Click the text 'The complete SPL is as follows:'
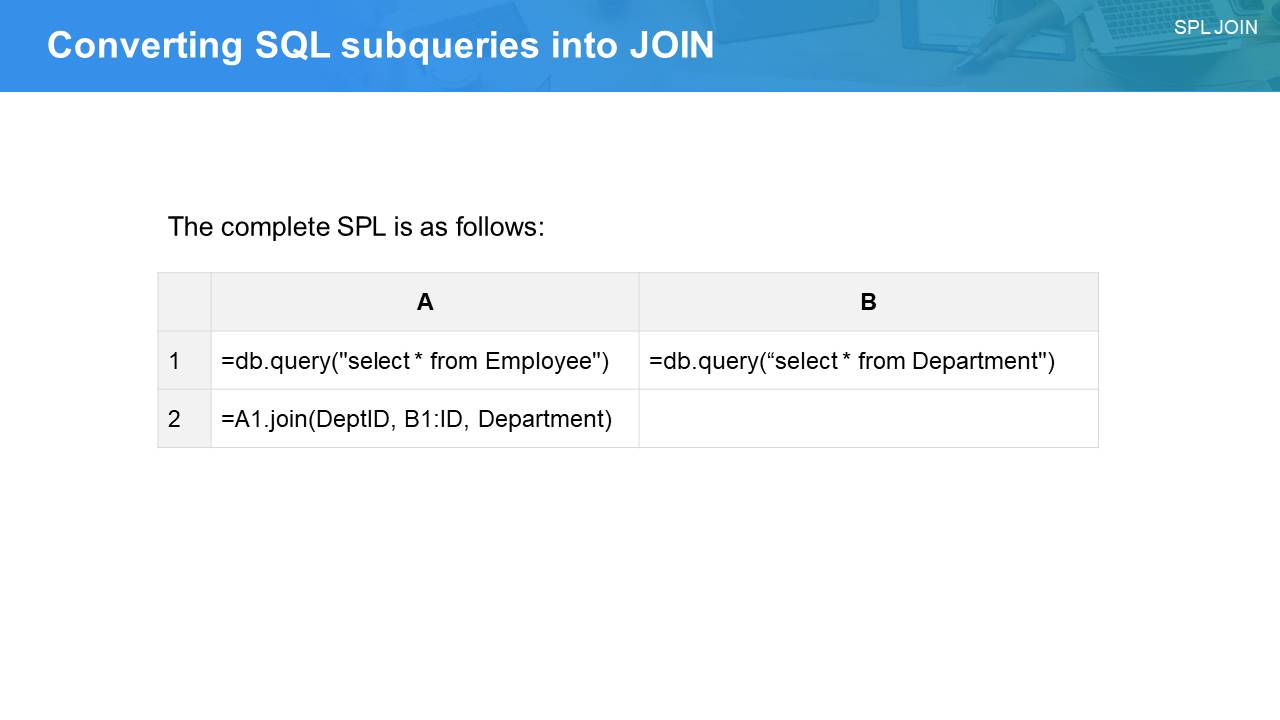This screenshot has width=1280, height=720. tap(356, 227)
